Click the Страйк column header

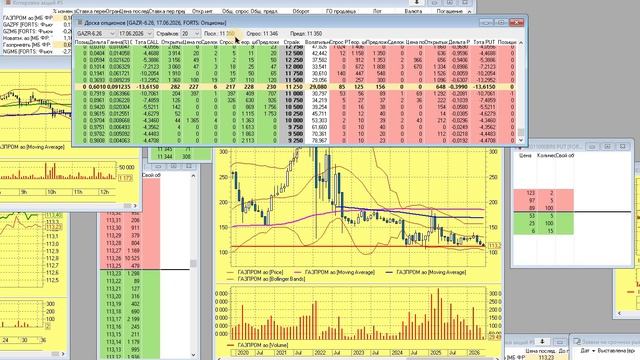click(292, 42)
